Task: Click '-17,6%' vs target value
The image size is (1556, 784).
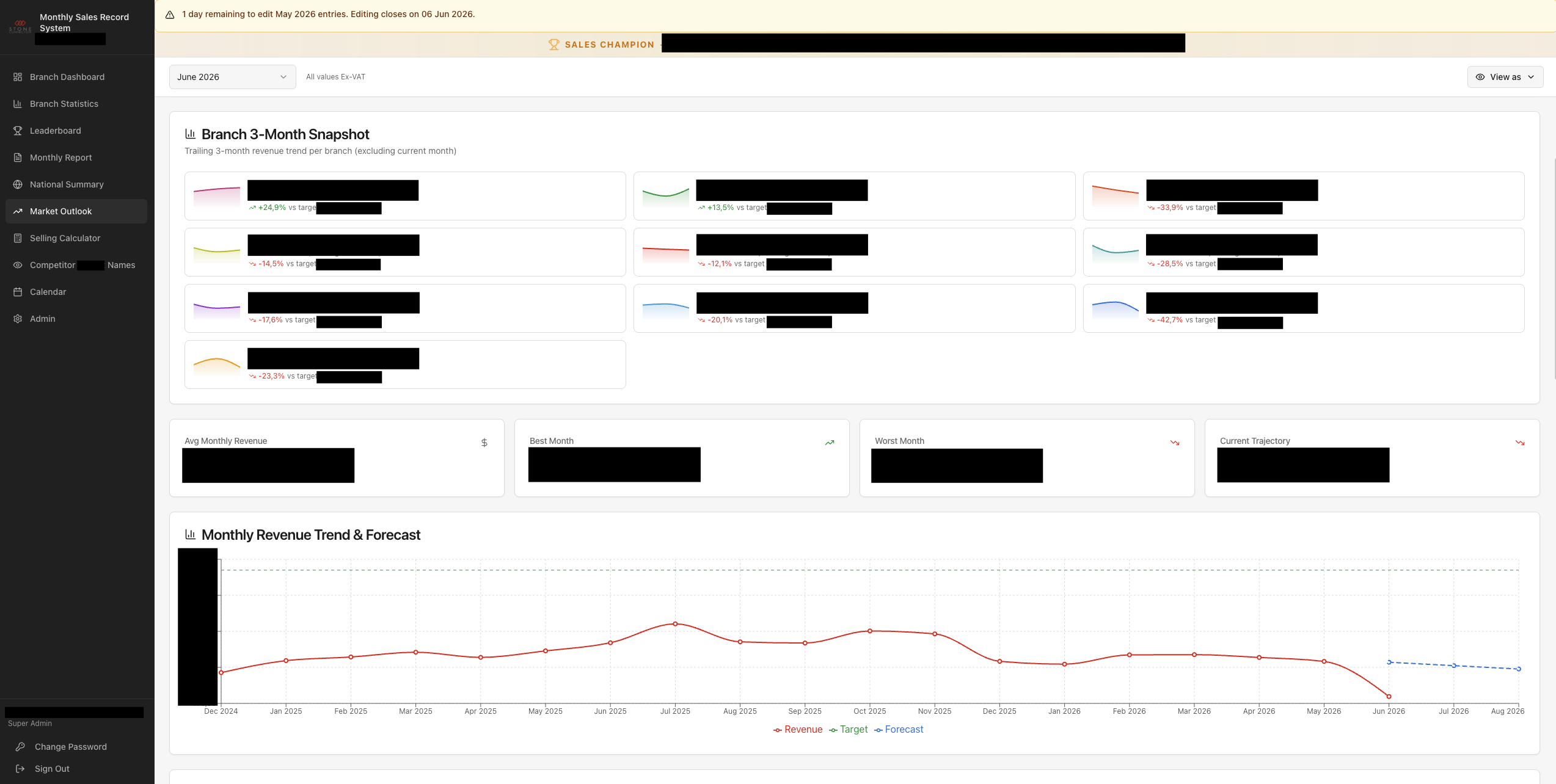Action: pos(271,320)
